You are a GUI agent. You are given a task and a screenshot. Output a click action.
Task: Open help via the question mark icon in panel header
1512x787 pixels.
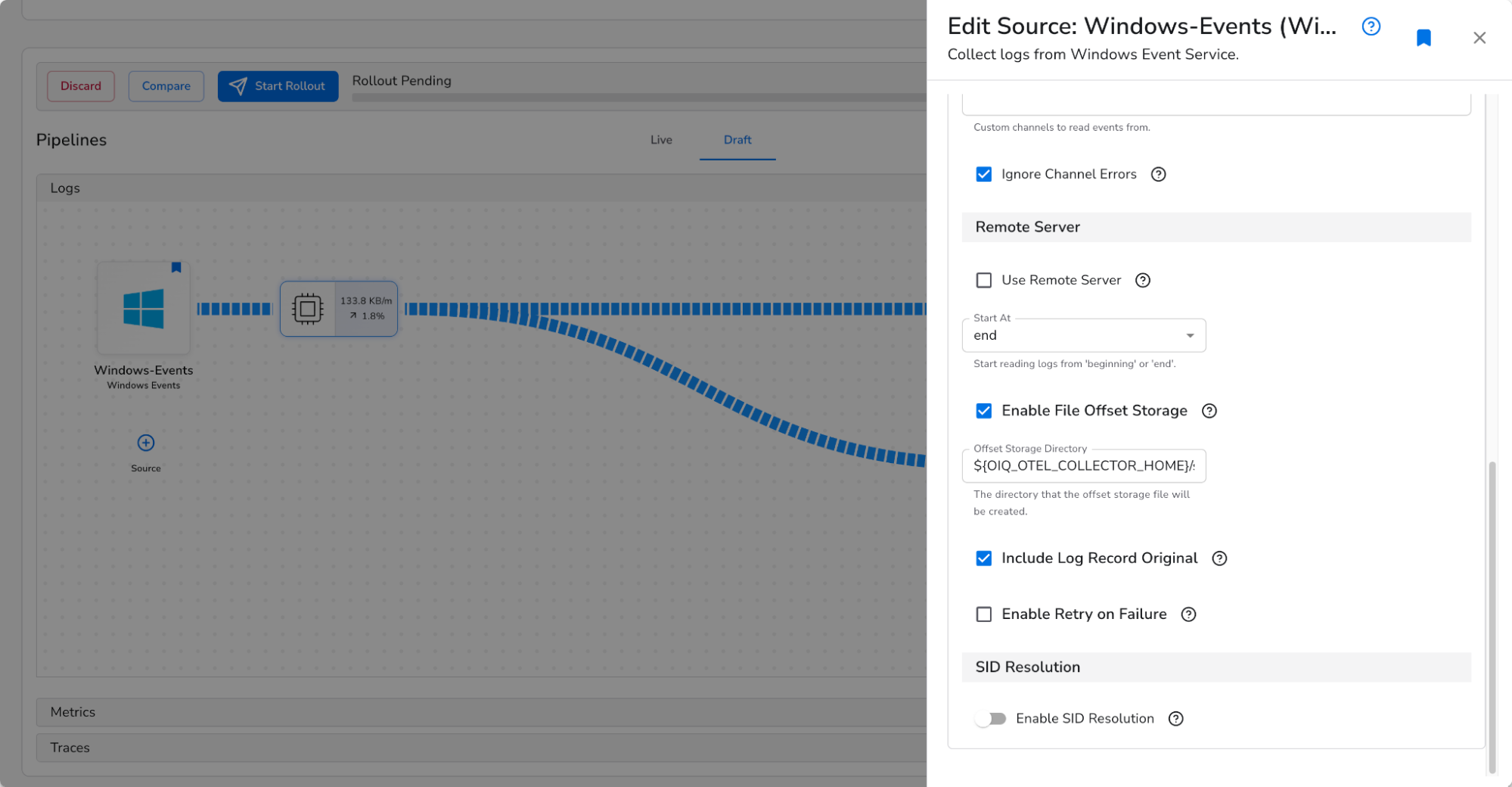click(x=1371, y=26)
